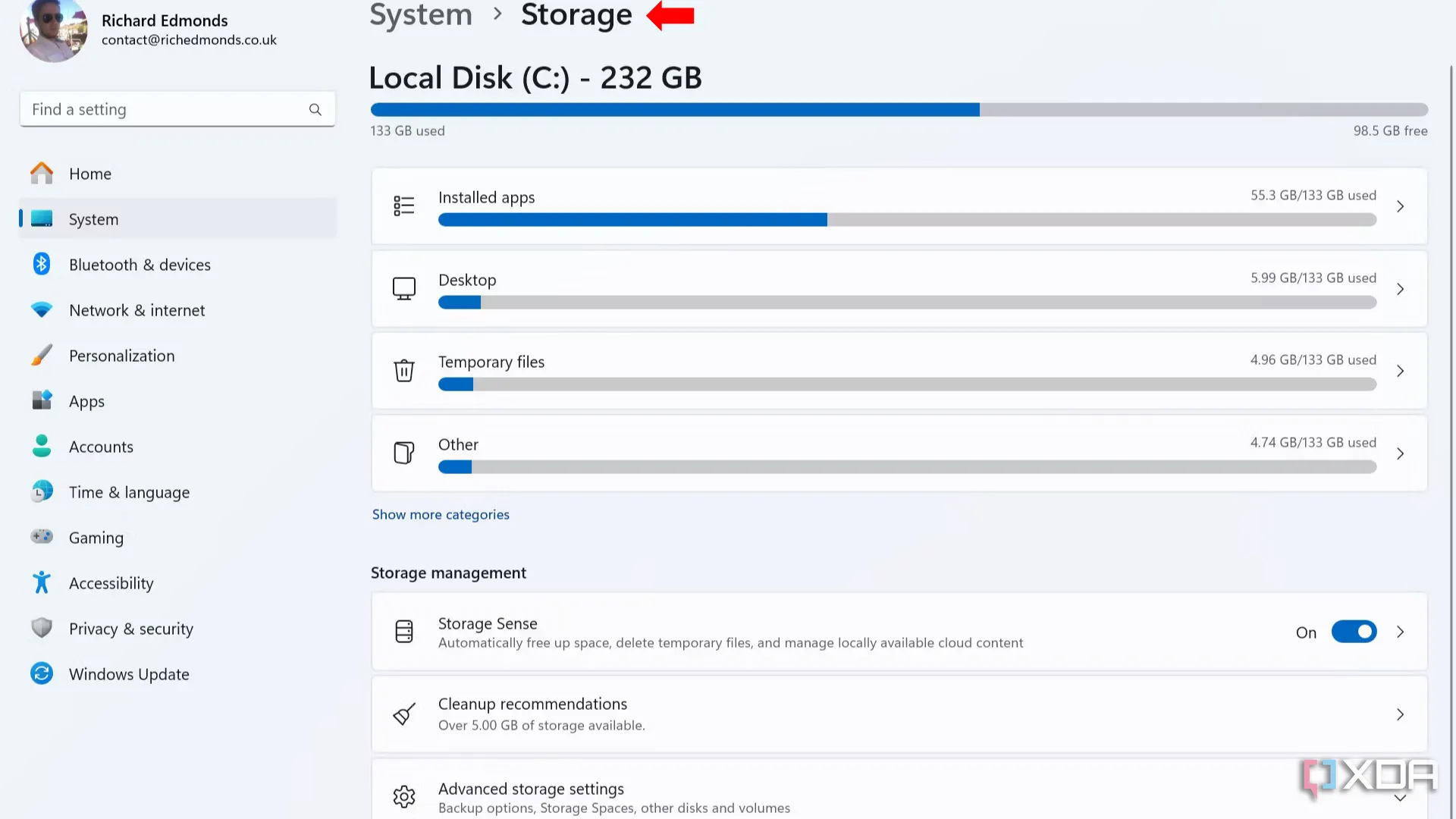Click the Advanced storage settings title text
Viewport: 1456px width, 819px height.
pyautogui.click(x=531, y=789)
